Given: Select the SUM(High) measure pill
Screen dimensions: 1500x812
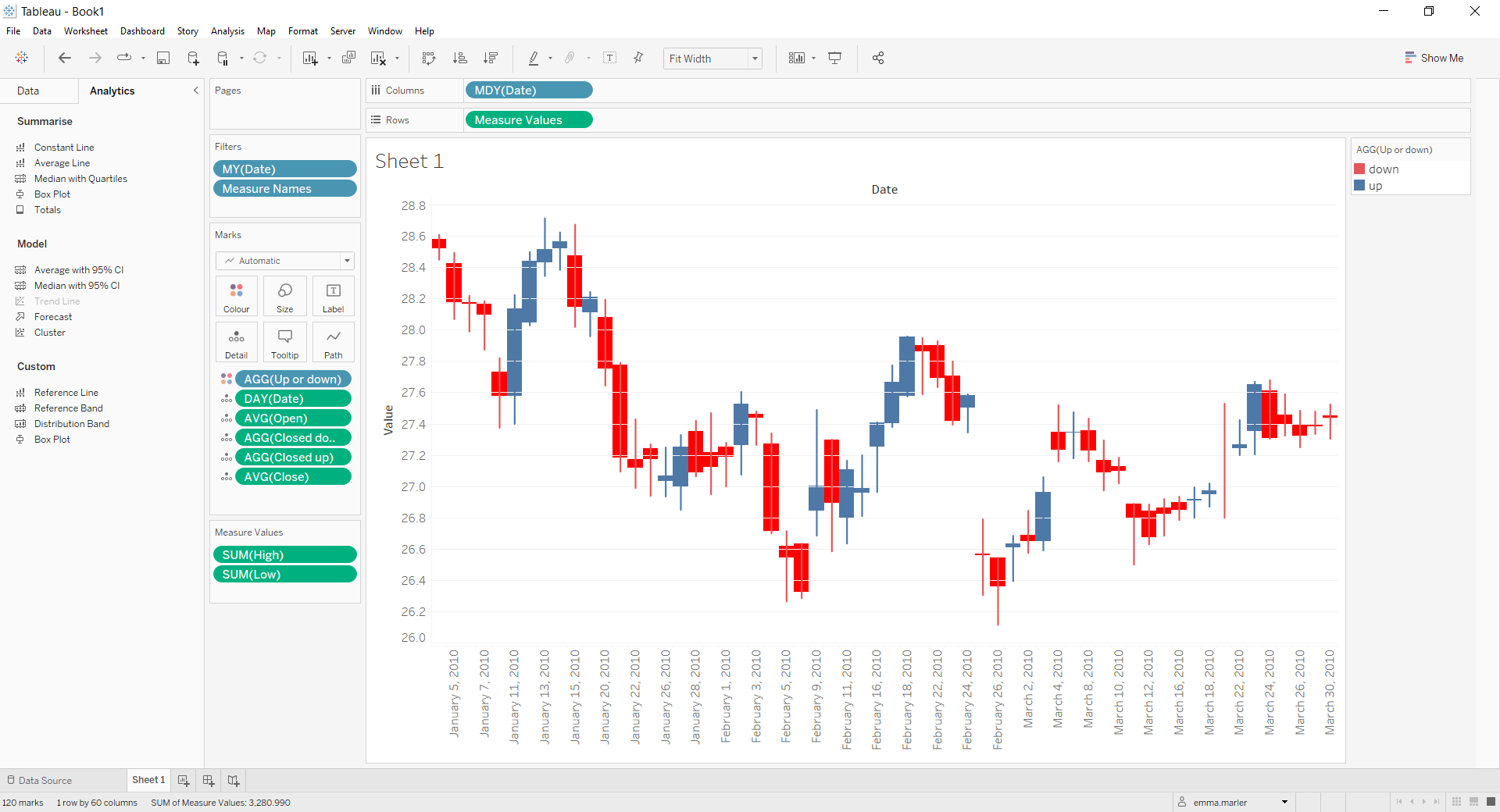Looking at the screenshot, I should 284,554.
